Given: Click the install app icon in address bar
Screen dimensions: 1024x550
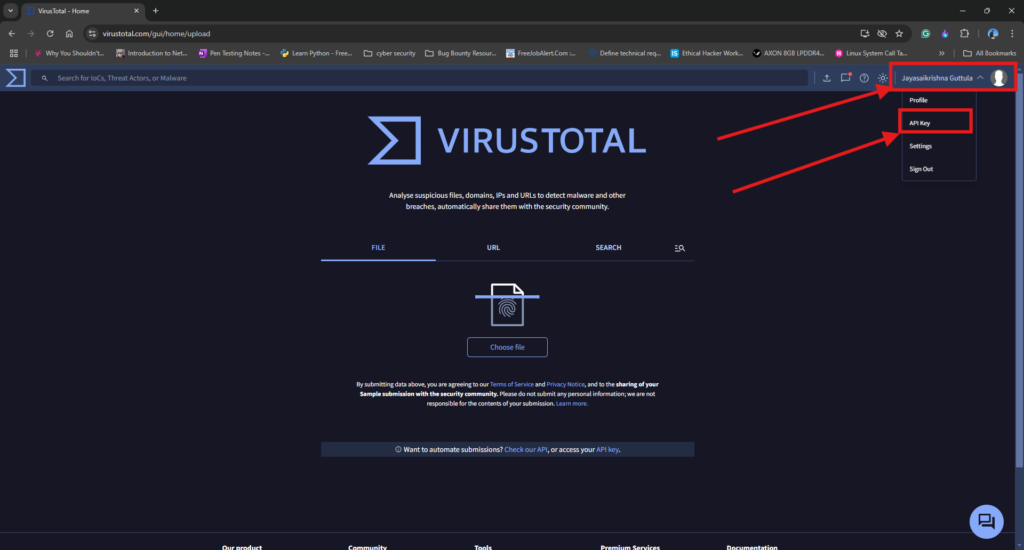Looking at the screenshot, I should click(x=865, y=33).
